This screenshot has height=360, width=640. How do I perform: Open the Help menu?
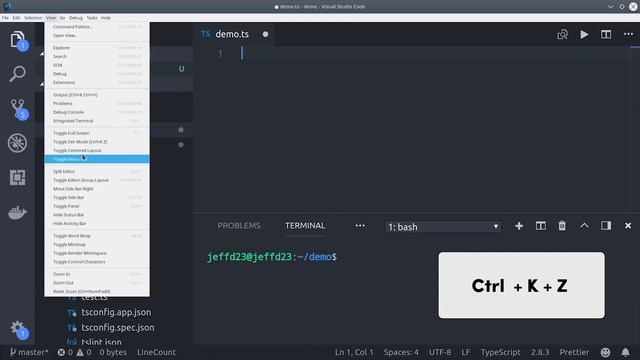pos(106,18)
